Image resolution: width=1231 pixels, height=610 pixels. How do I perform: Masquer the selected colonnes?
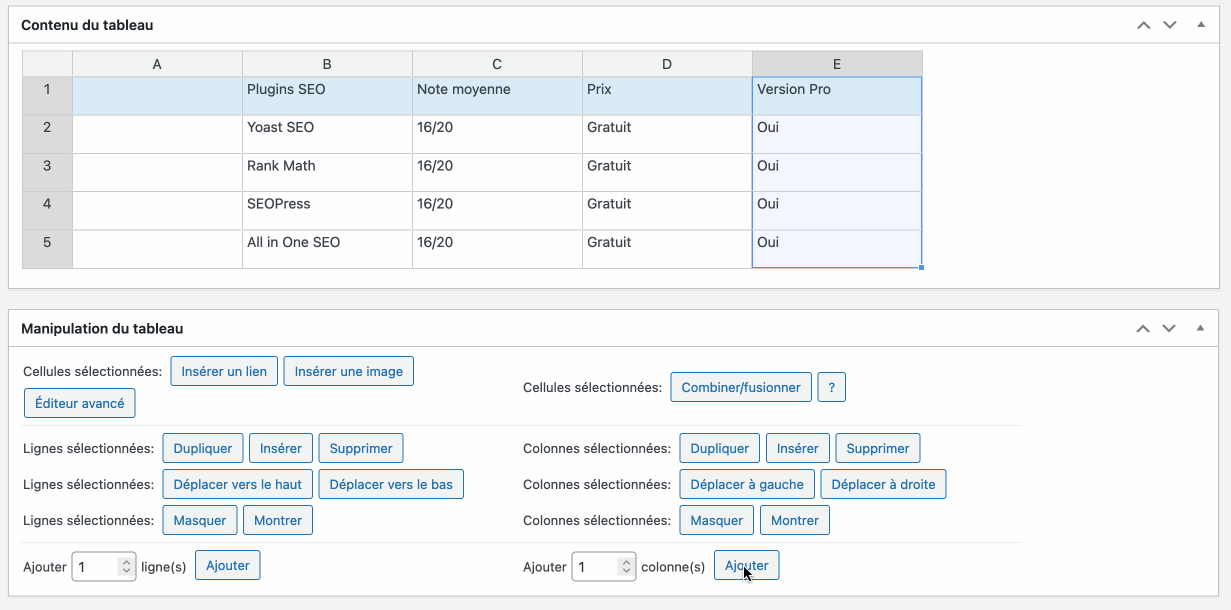(x=717, y=520)
